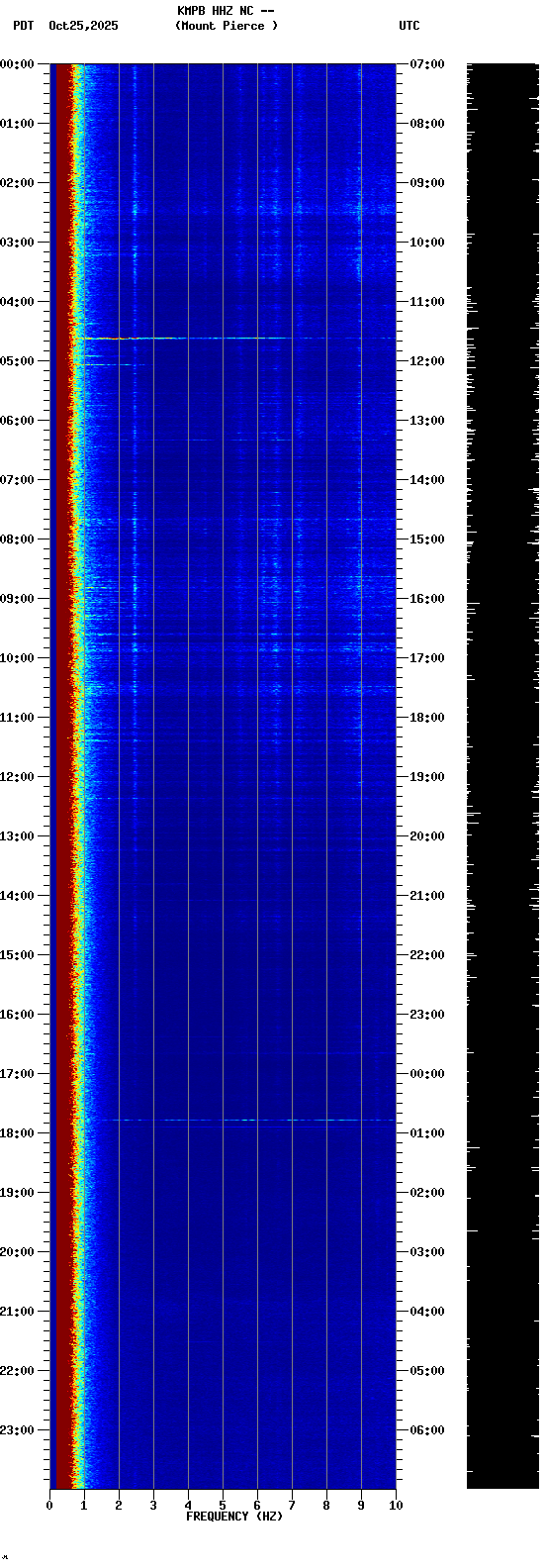This screenshot has width=546, height=1568.
Task: Click the PDT time label '12:00'
Action: click(17, 777)
